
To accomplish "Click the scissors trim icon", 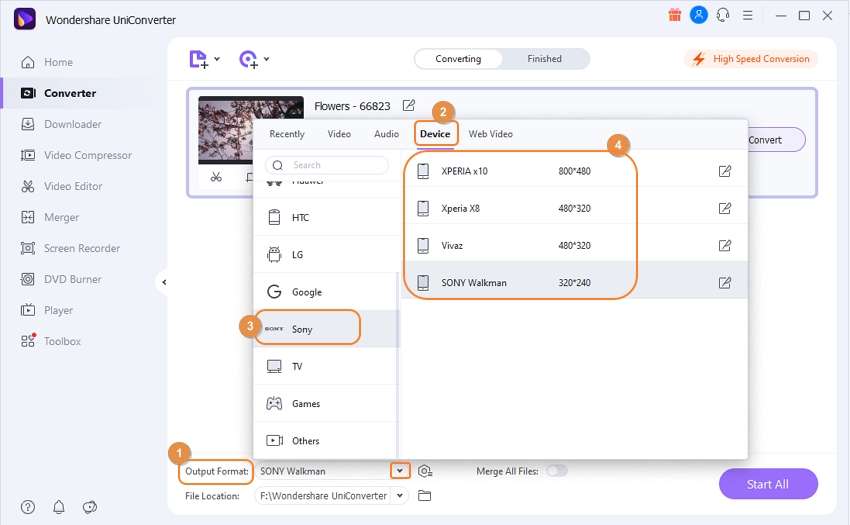I will [216, 177].
